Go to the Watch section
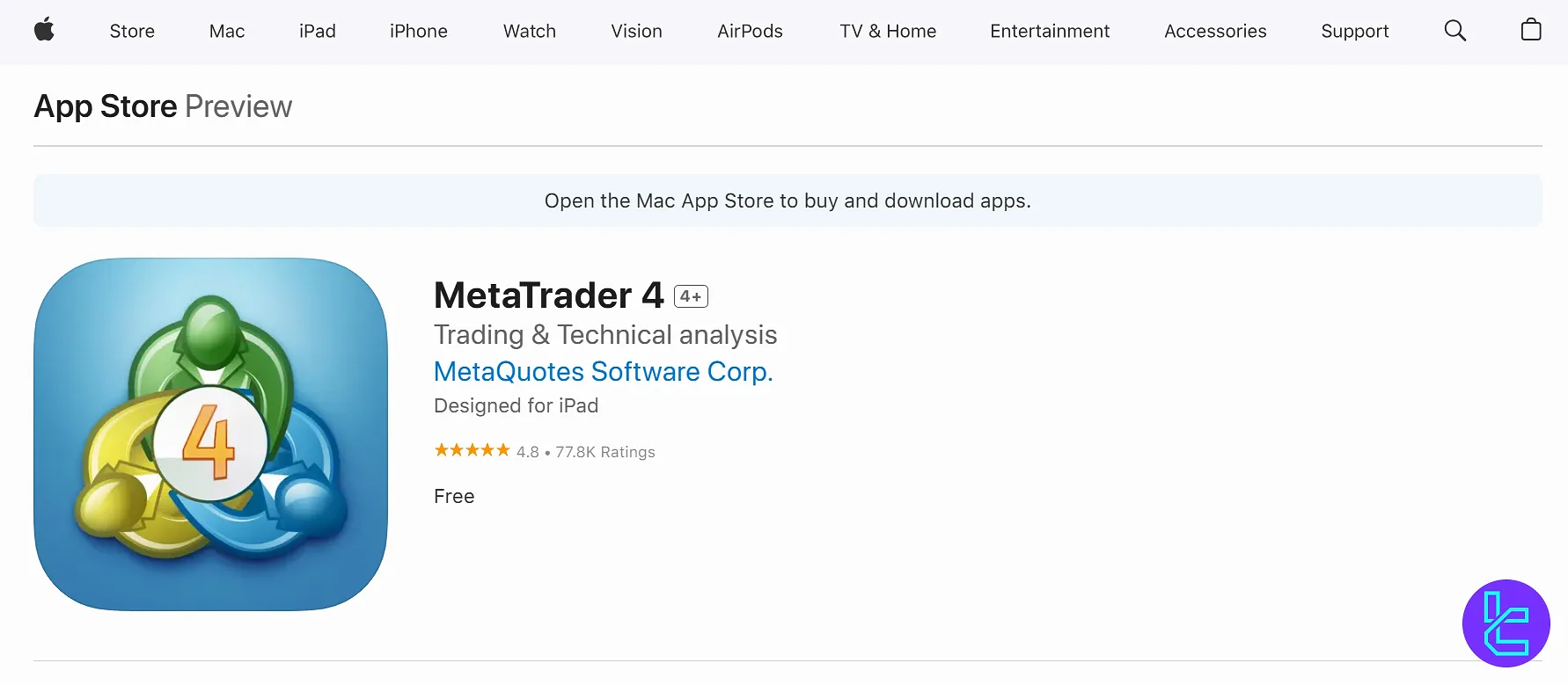 pyautogui.click(x=530, y=31)
